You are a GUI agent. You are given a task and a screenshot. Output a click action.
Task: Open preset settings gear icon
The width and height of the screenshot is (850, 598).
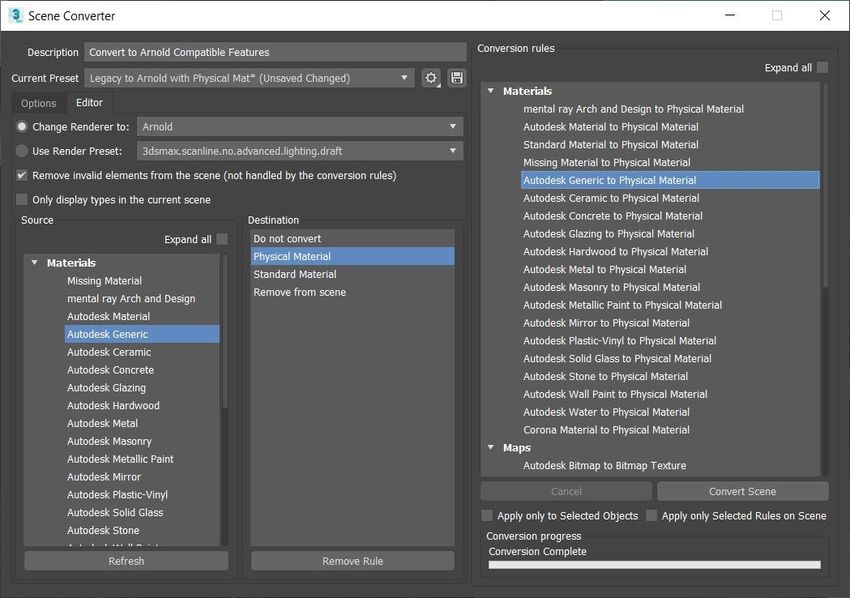tap(431, 78)
